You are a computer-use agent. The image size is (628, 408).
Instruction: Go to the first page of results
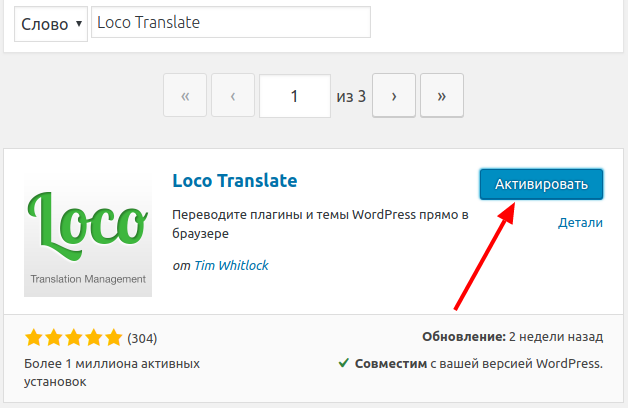tap(185, 97)
